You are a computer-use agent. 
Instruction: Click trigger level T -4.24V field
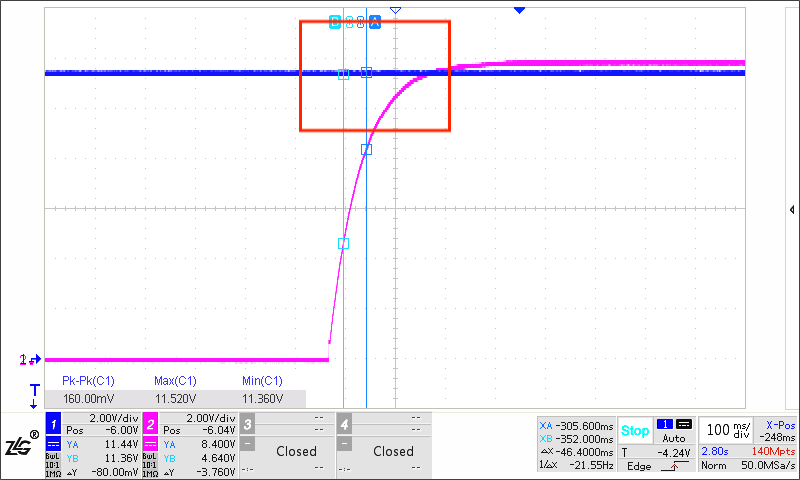click(656, 452)
